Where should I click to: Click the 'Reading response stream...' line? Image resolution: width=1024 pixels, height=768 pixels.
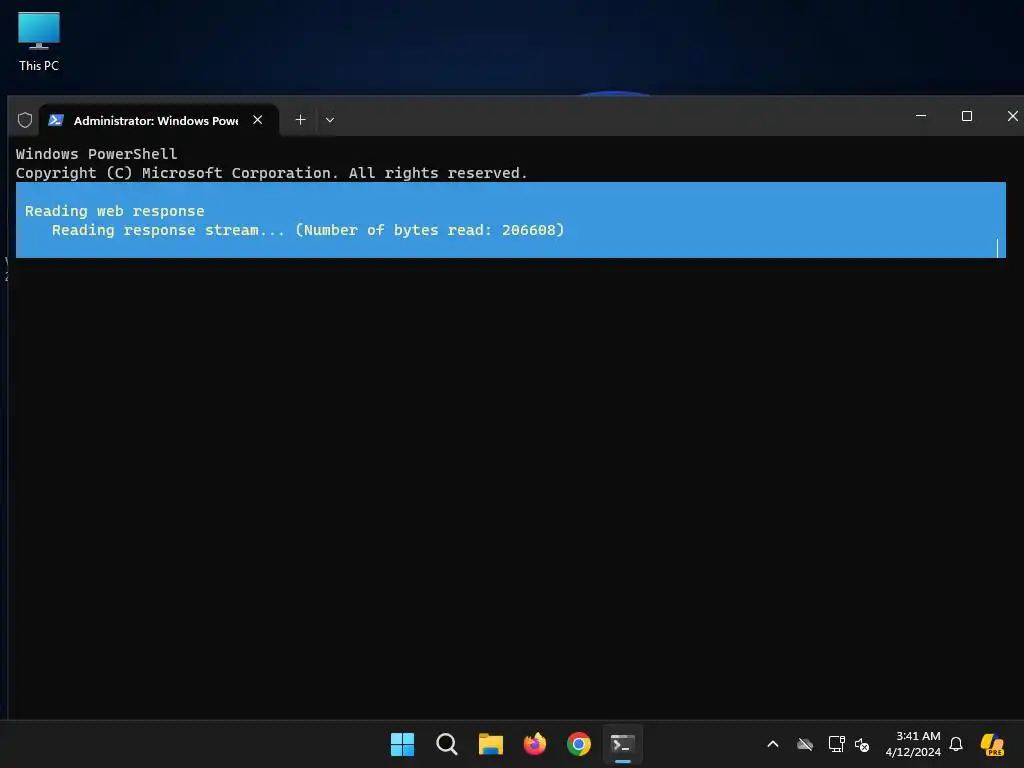tap(308, 230)
